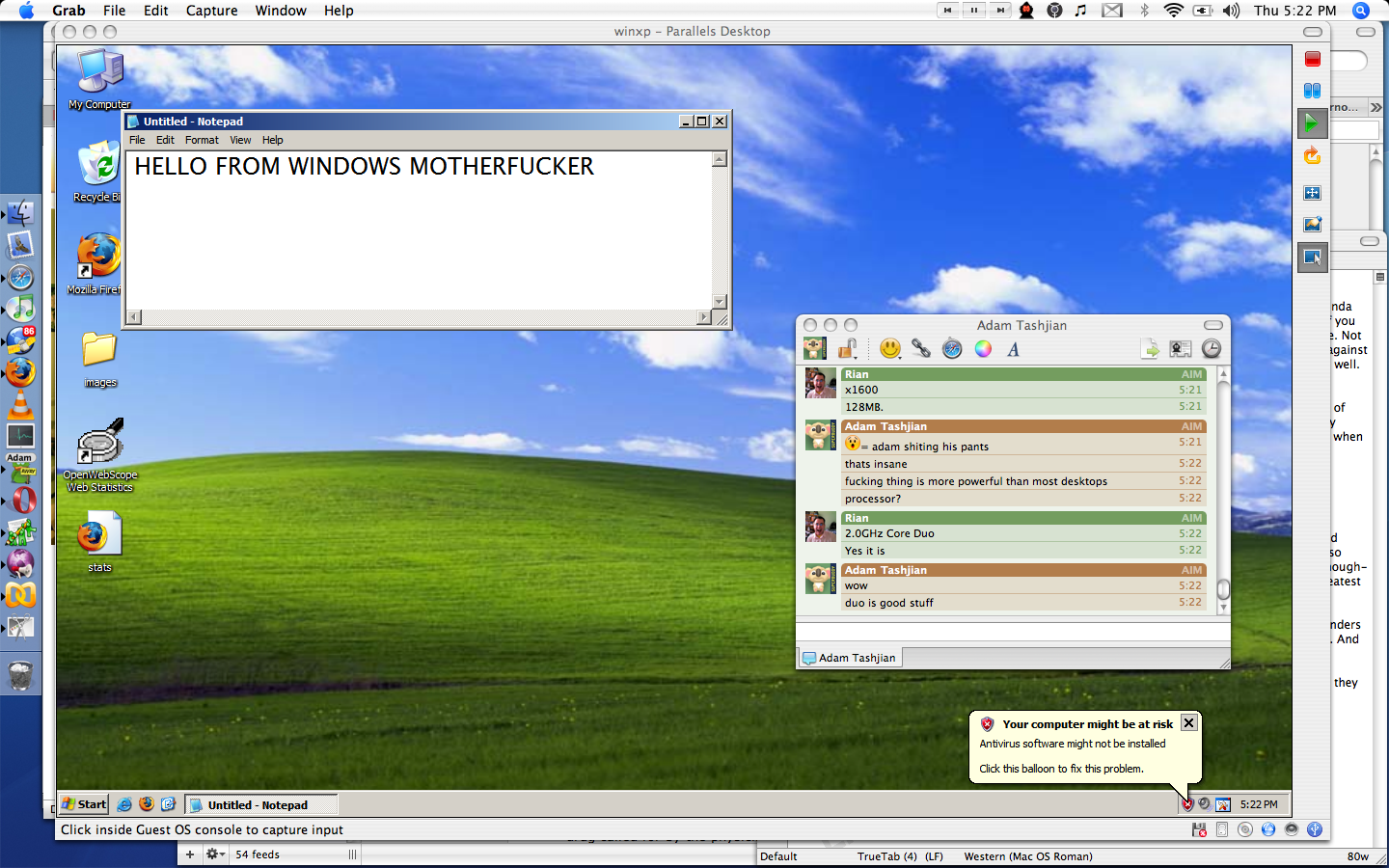Open the Apple menu
Image resolution: width=1389 pixels, height=868 pixels.
[x=26, y=11]
